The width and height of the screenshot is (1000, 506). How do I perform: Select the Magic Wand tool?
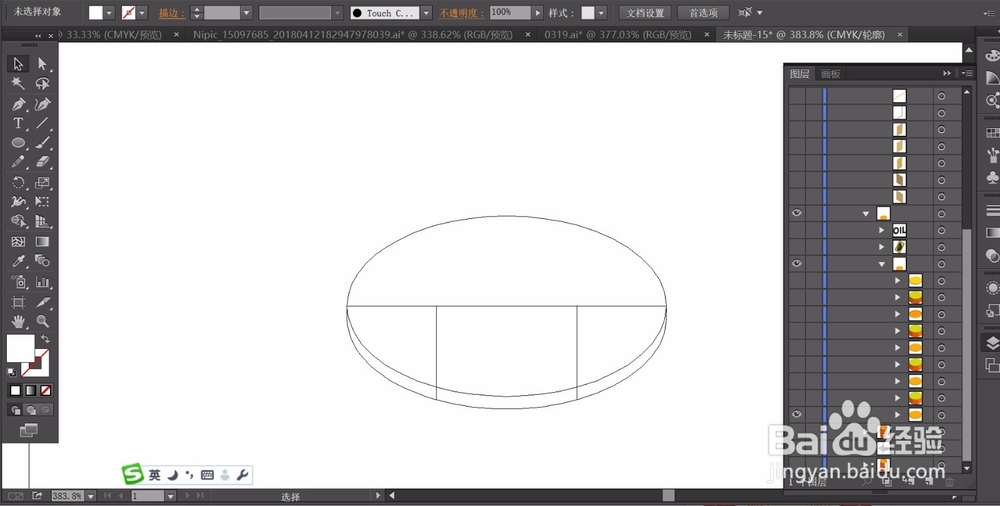coord(18,83)
